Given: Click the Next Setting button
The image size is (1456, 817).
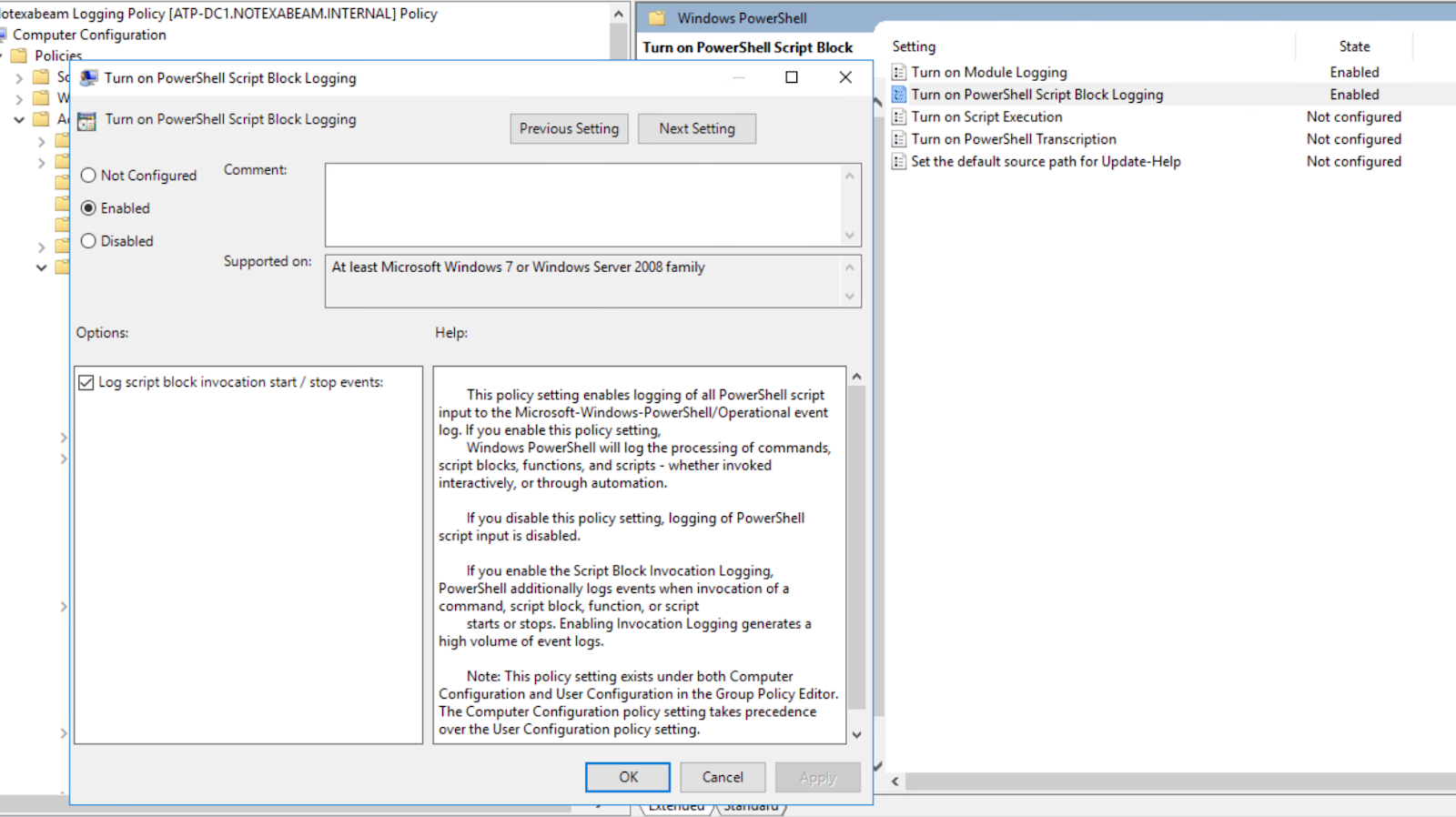Looking at the screenshot, I should tap(697, 128).
